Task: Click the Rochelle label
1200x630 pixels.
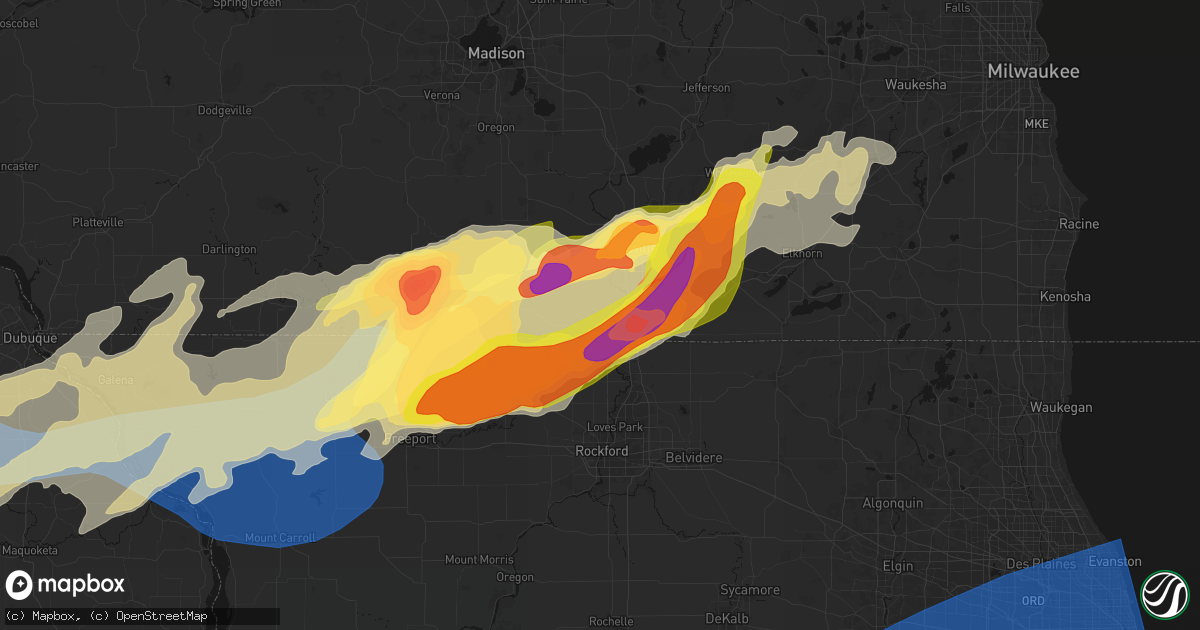Action: pyautogui.click(x=610, y=621)
